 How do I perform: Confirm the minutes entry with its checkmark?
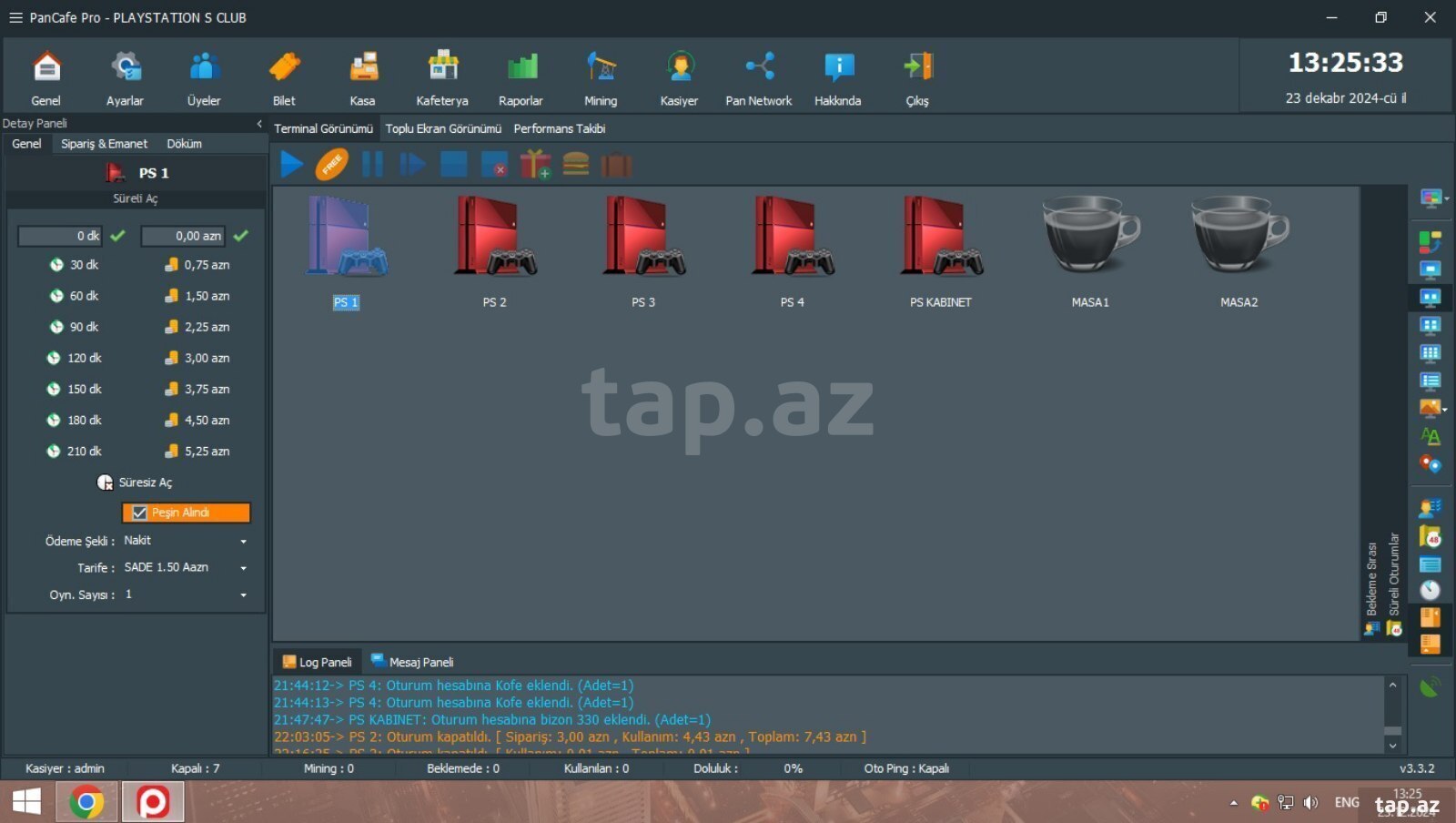click(x=117, y=236)
